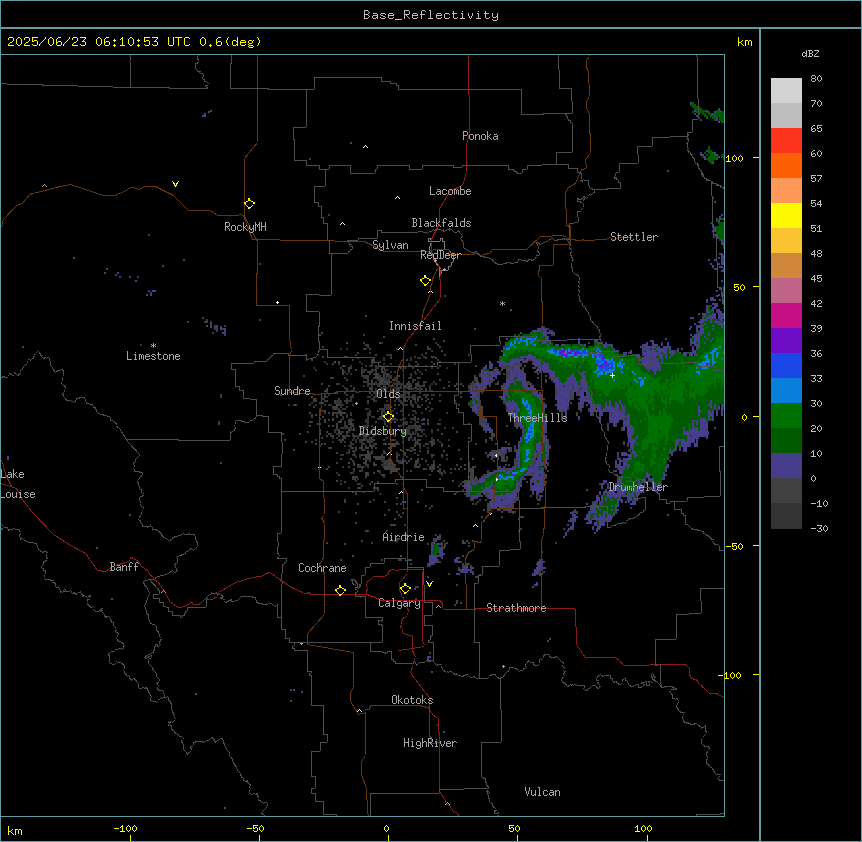
Task: Click the orange swatch between 60 and 57
Action: [x=786, y=165]
